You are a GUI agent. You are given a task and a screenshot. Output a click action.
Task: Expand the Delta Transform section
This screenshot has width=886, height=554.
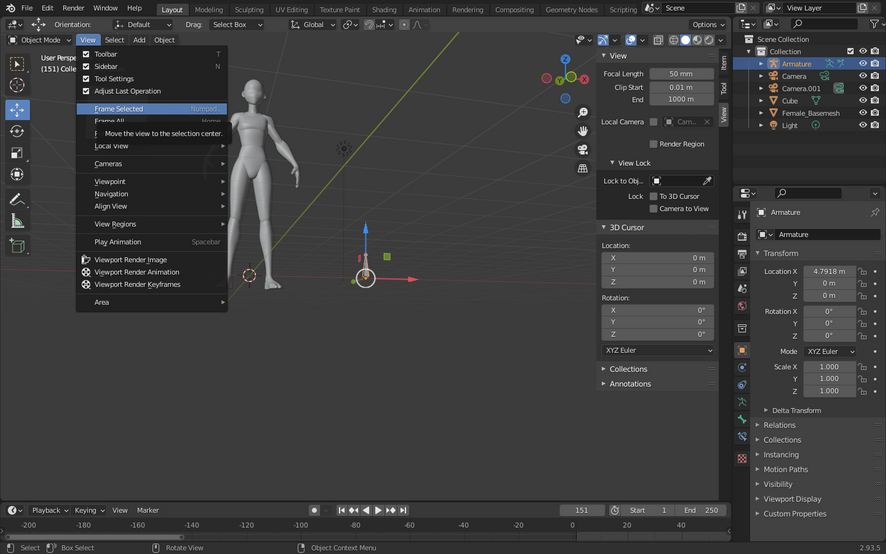(796, 410)
